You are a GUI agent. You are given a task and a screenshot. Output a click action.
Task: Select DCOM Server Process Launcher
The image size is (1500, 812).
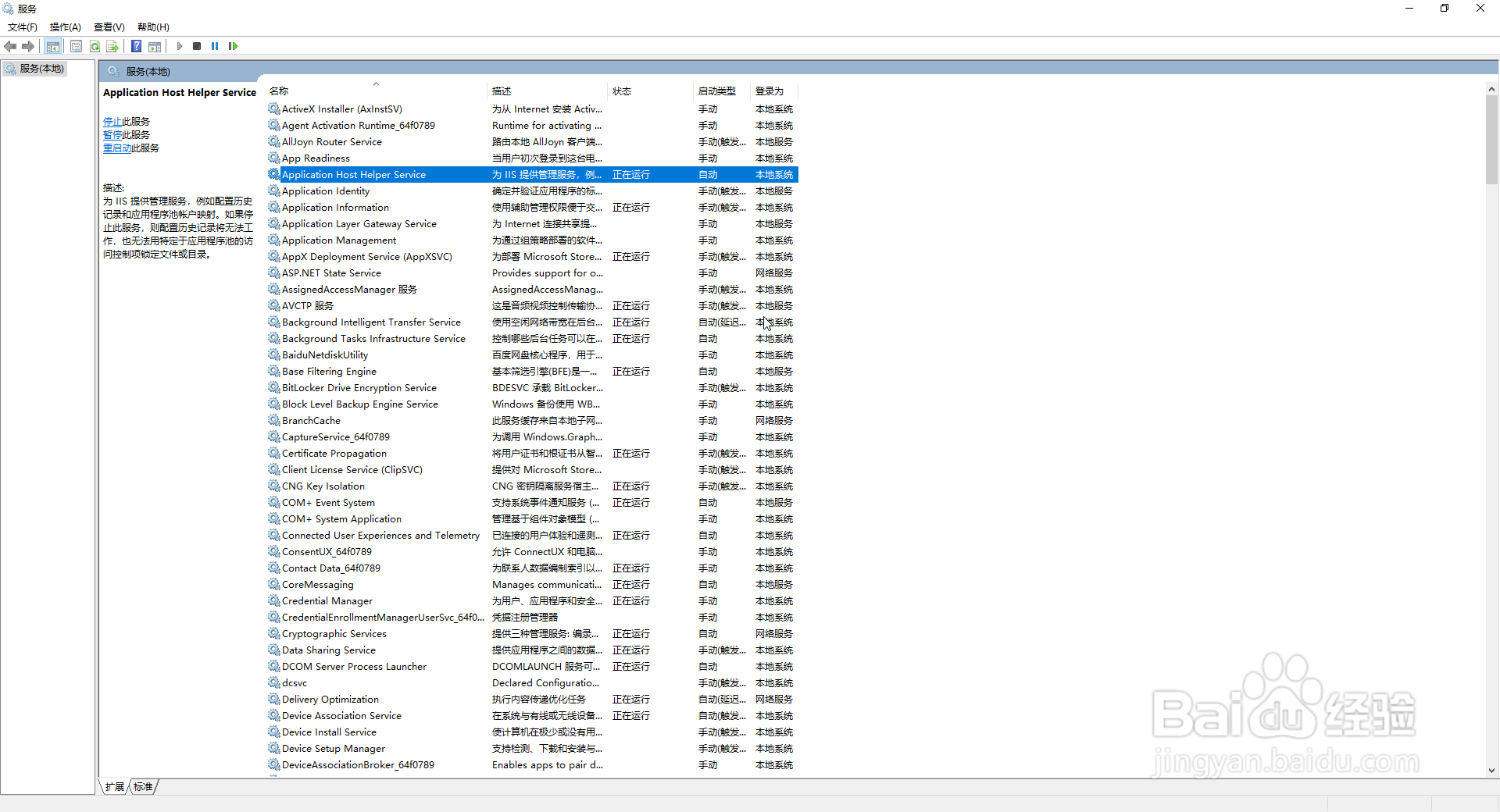[x=532, y=667]
